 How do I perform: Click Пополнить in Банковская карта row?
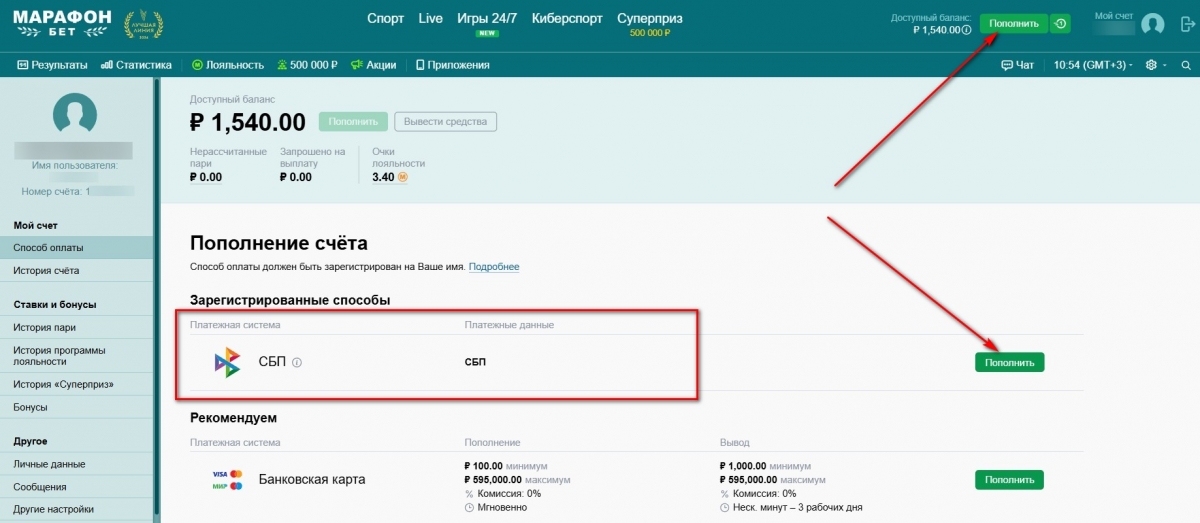pos(1009,480)
